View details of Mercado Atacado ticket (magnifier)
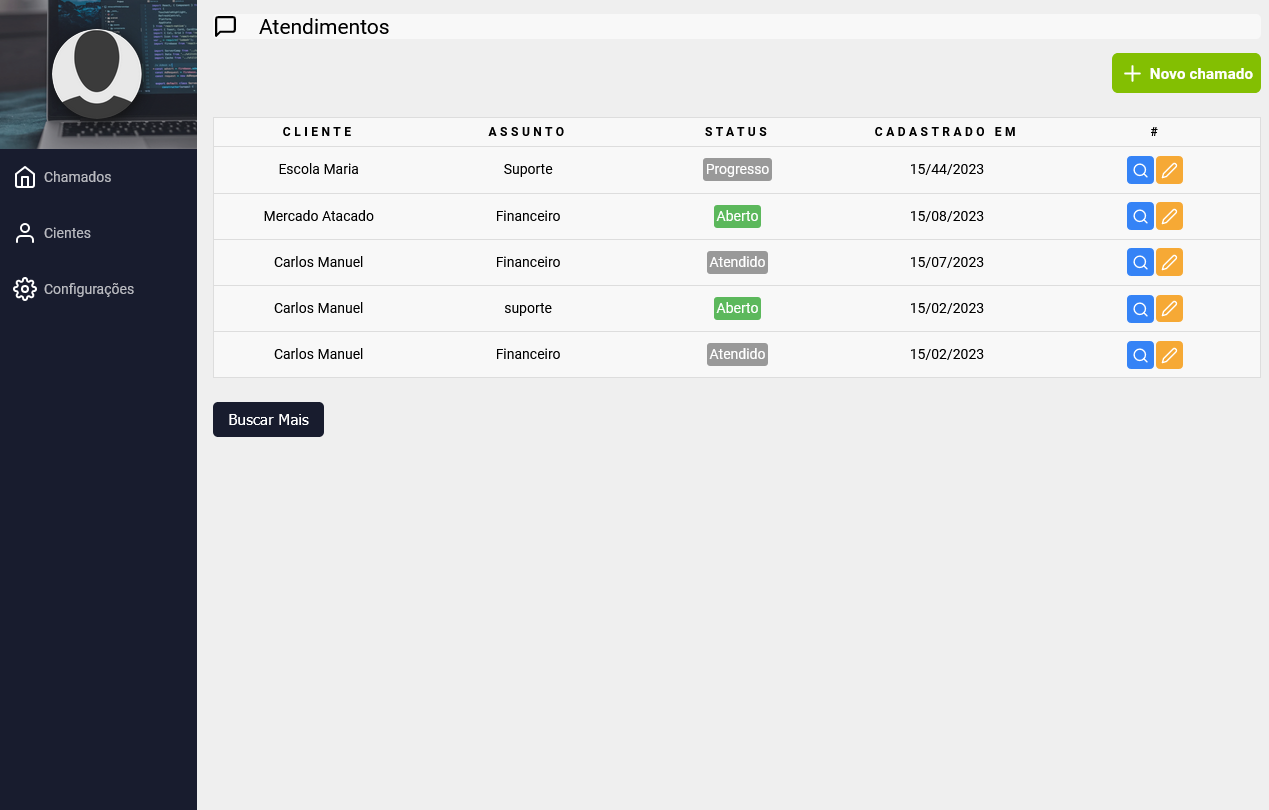The image size is (1269, 810). pos(1140,216)
